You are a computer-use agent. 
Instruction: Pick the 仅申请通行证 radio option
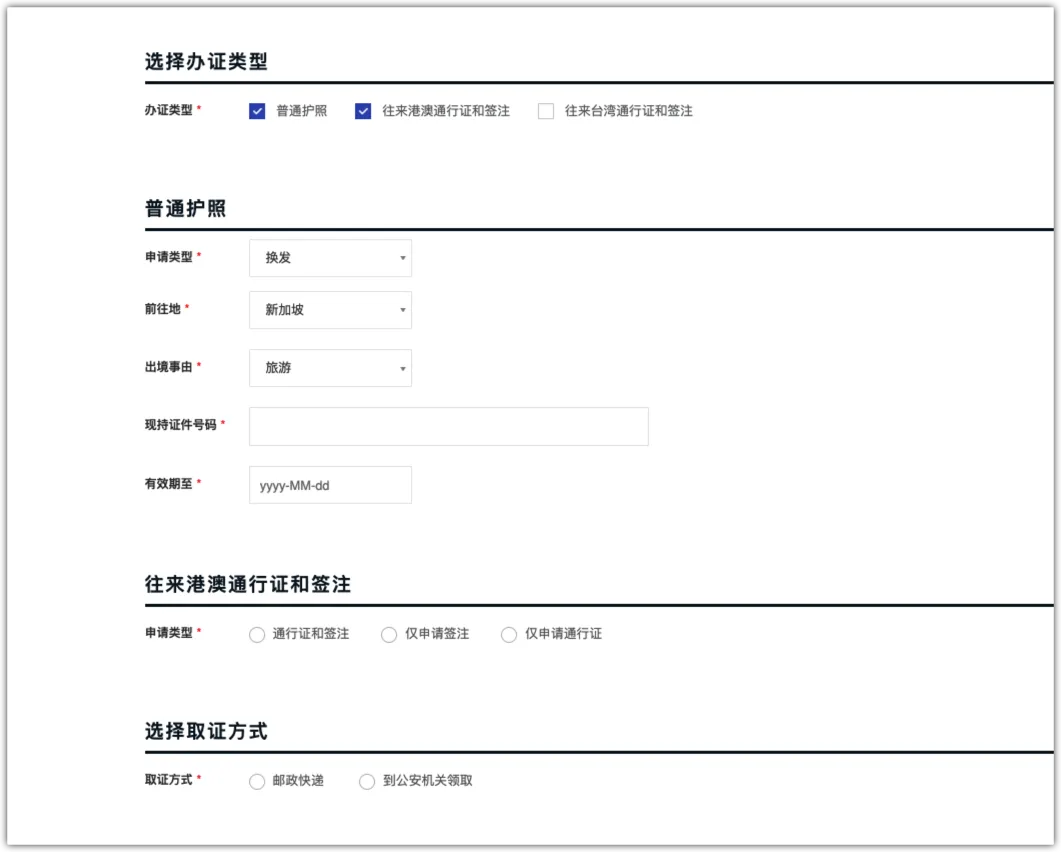tap(509, 634)
